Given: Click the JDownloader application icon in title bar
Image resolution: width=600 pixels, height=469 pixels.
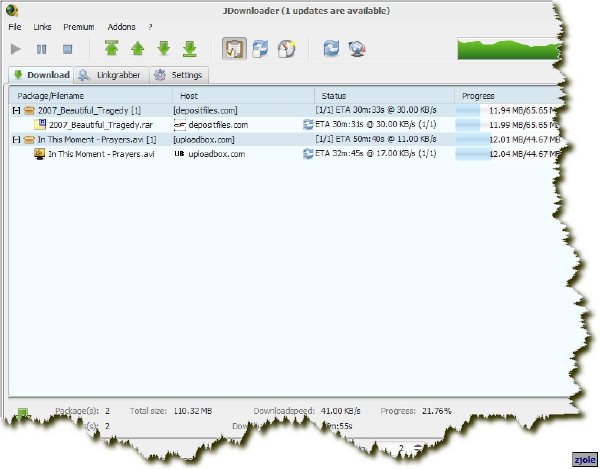Looking at the screenshot, I should 12,10.
